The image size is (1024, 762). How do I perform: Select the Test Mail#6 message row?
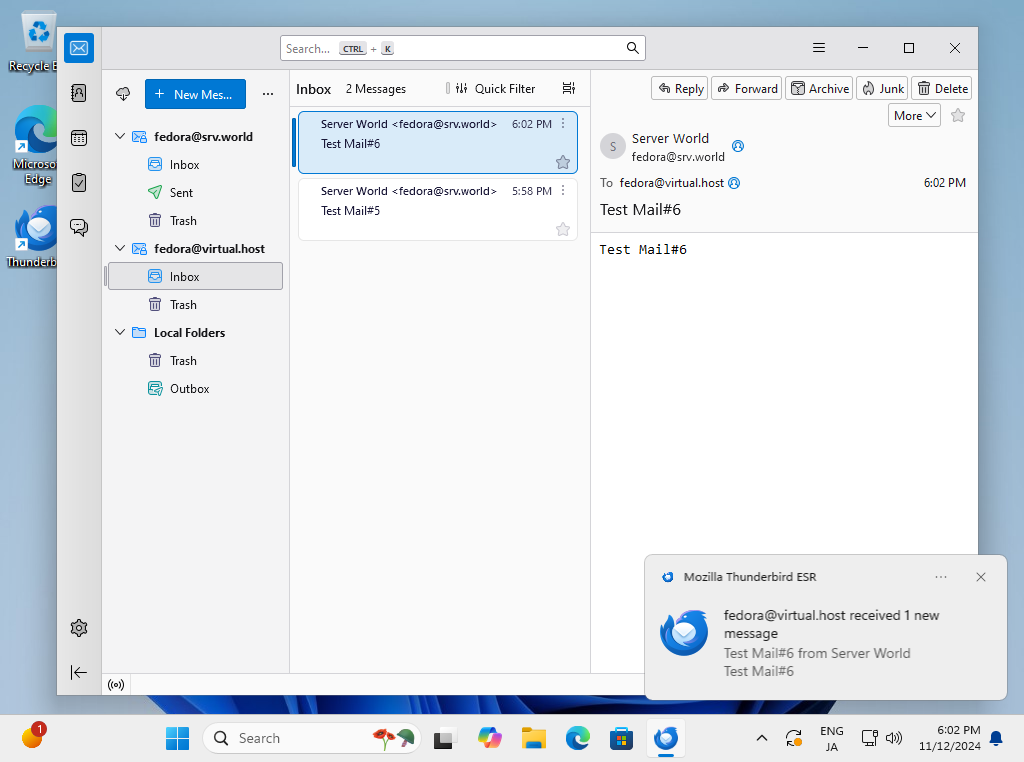(x=438, y=142)
